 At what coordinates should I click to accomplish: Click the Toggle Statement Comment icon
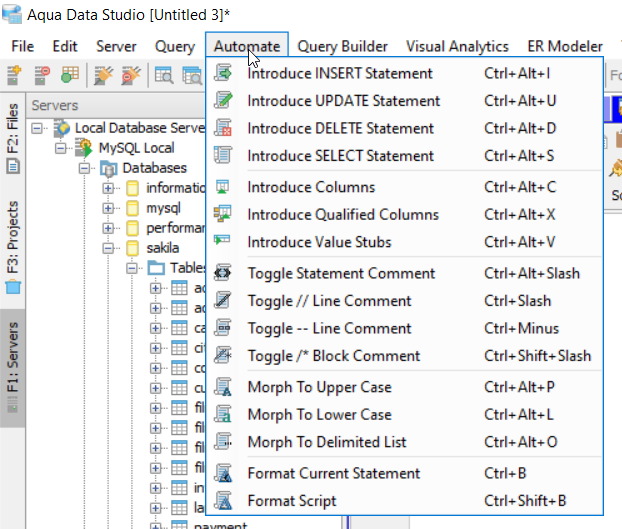[225, 274]
